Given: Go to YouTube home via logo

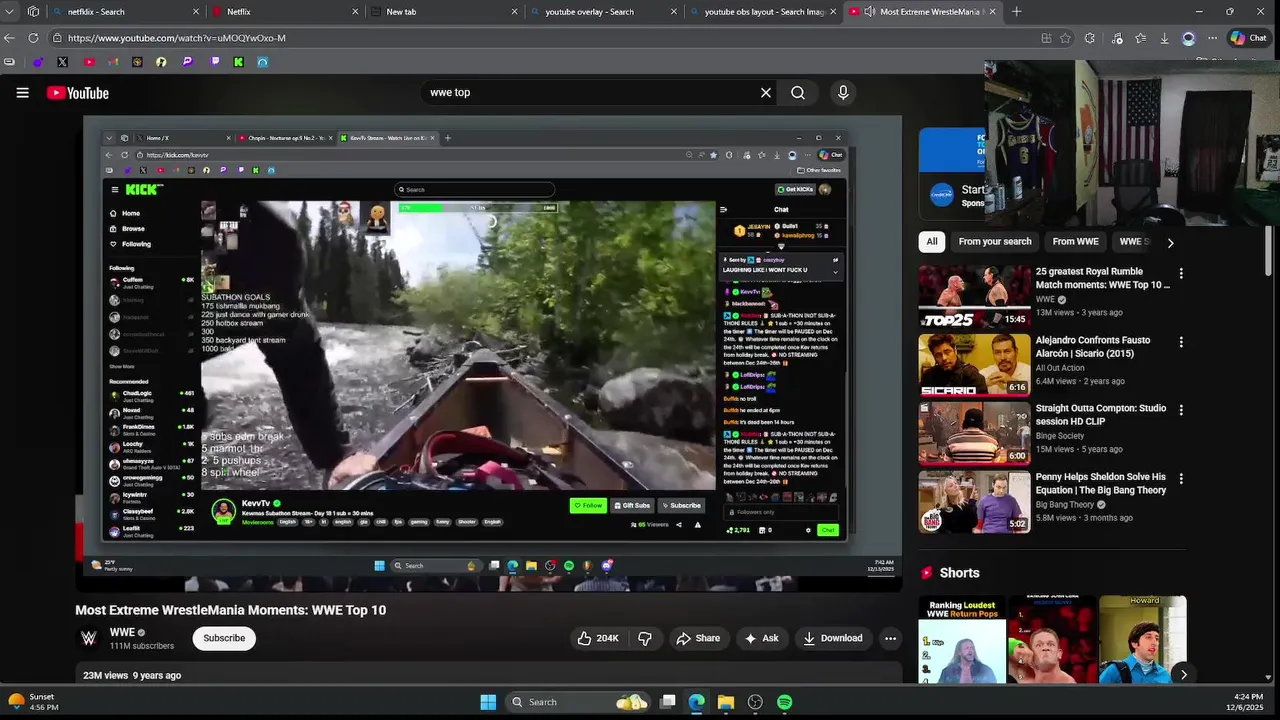Looking at the screenshot, I should point(78,93).
